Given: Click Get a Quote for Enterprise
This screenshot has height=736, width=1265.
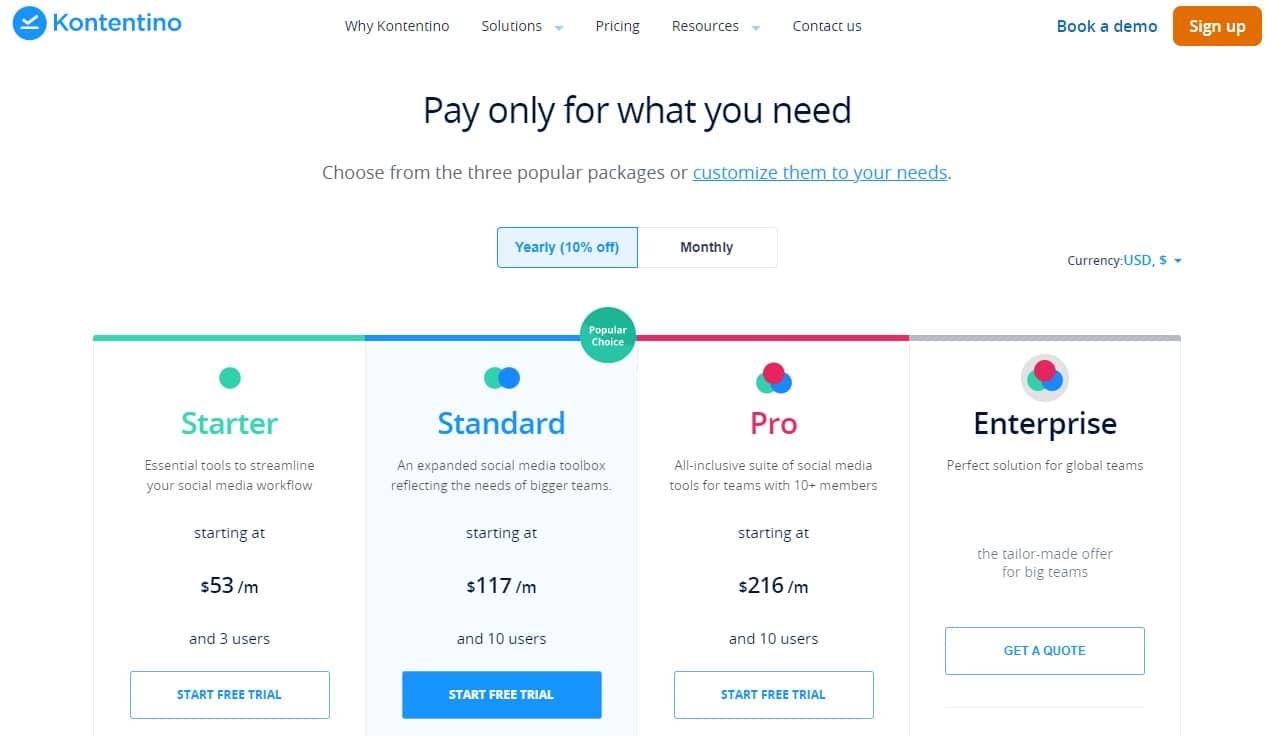Looking at the screenshot, I should click(x=1045, y=650).
